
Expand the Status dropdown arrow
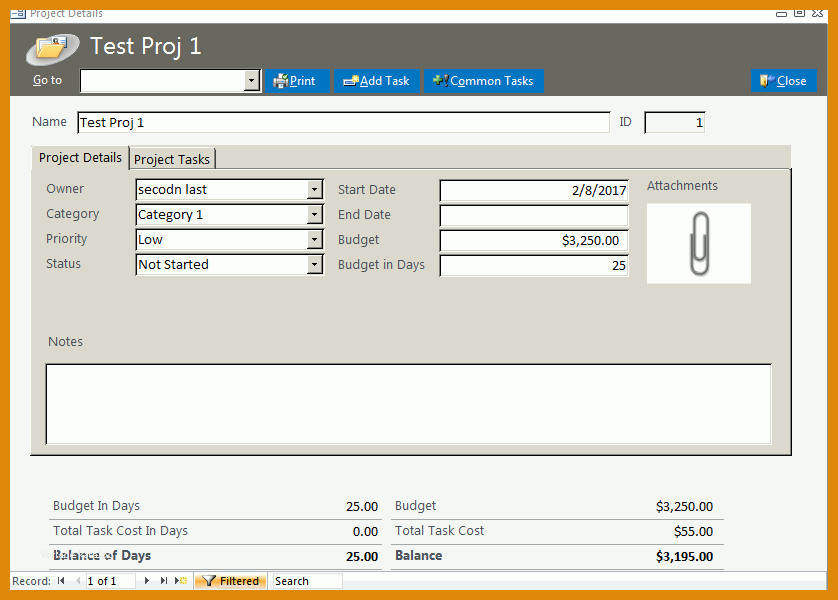tap(315, 264)
